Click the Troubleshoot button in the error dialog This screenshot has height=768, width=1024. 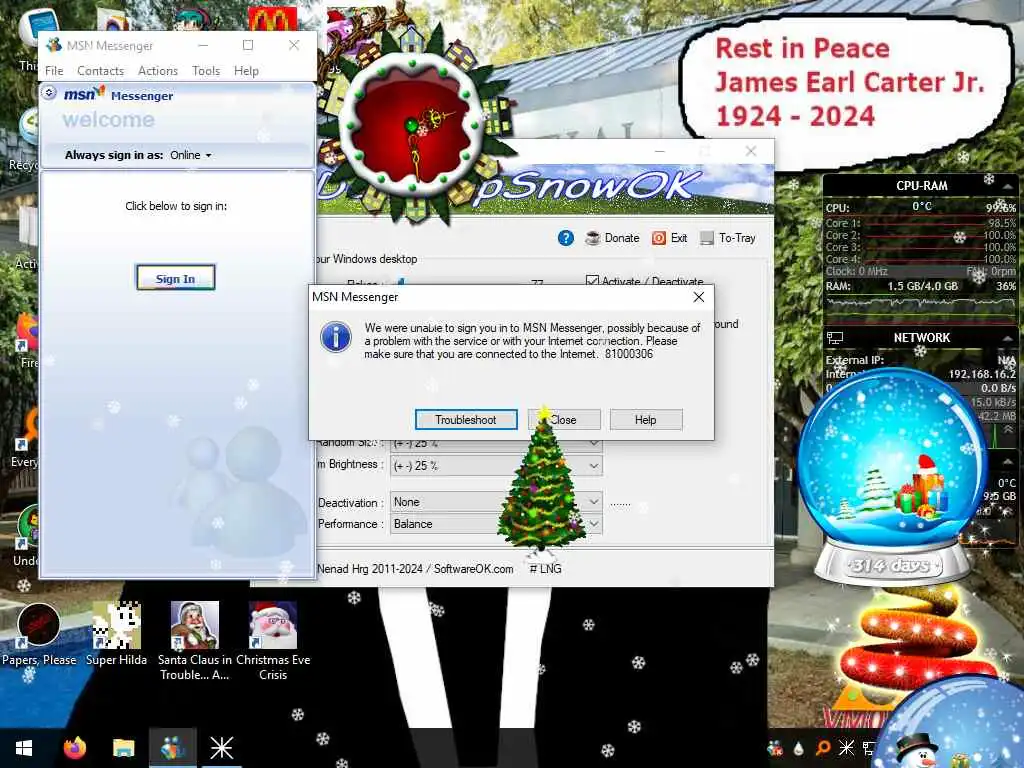click(x=466, y=420)
